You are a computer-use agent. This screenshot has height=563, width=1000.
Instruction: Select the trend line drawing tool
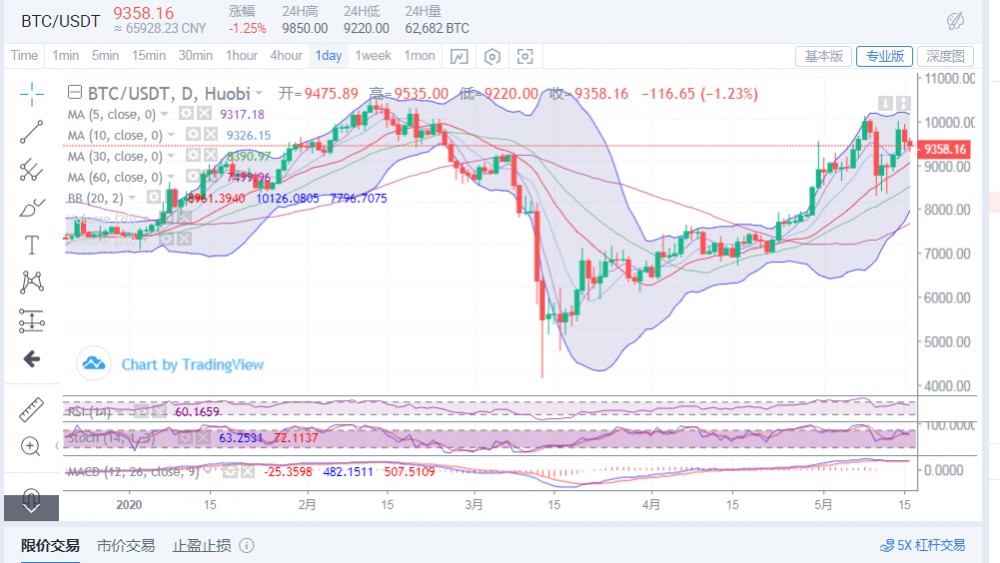31,131
